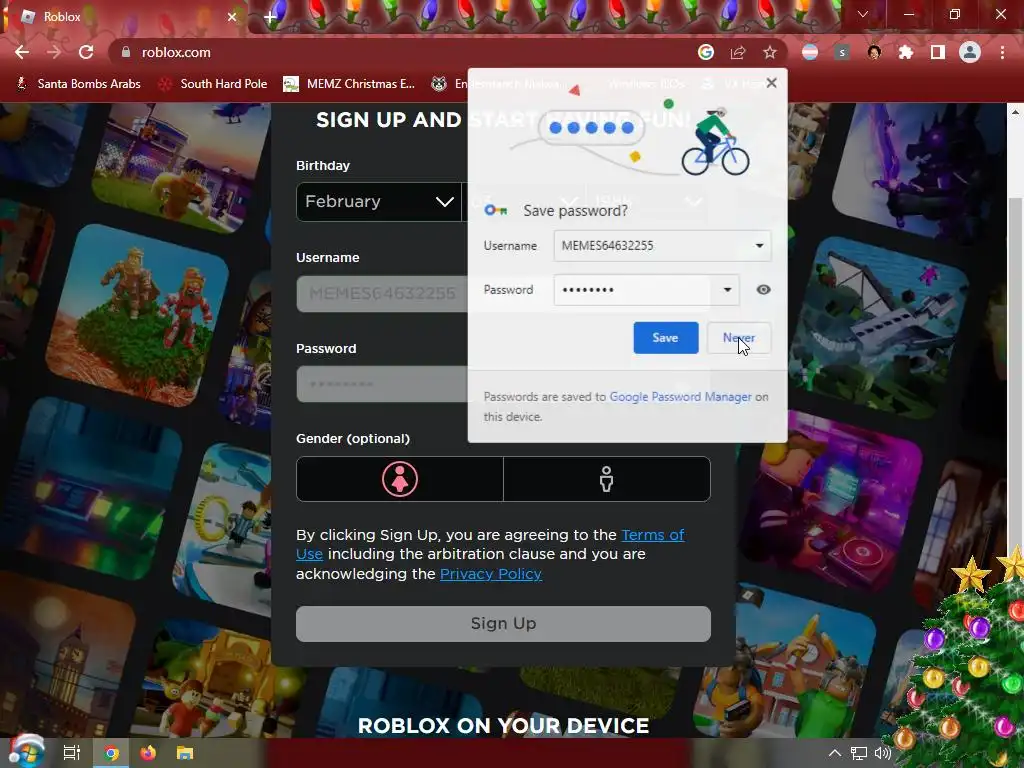Click the key icon in Save password popup

coord(496,210)
